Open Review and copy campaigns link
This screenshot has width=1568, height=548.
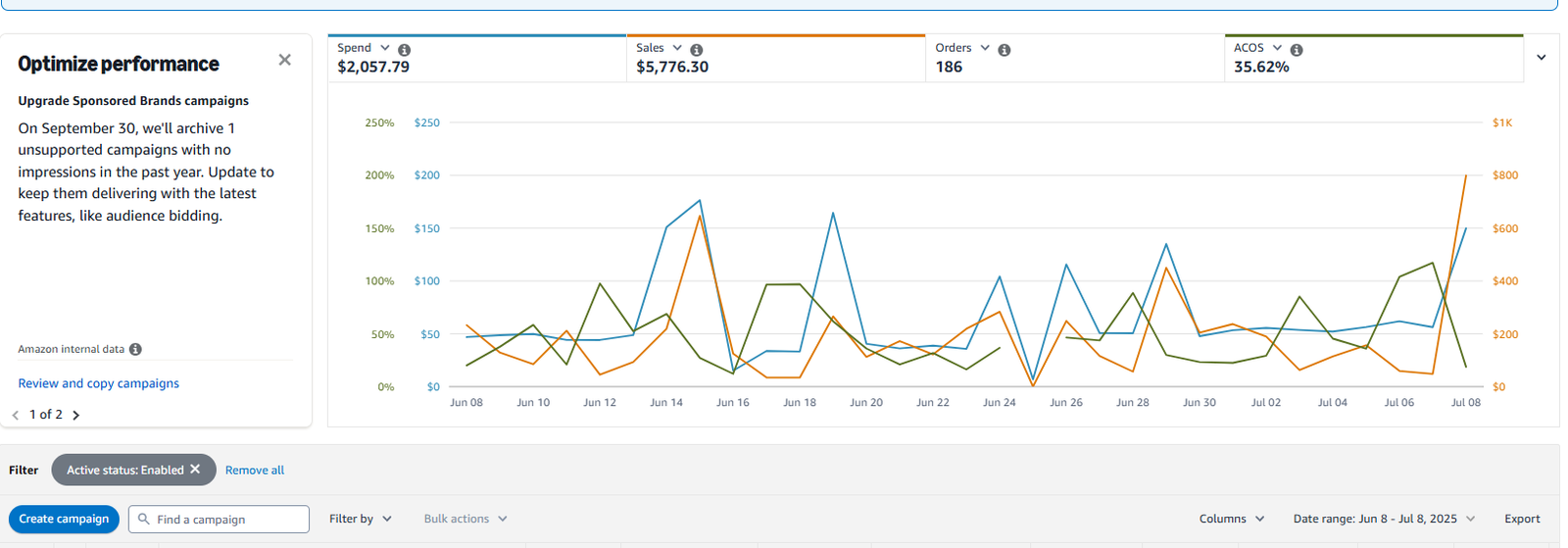coord(98,383)
